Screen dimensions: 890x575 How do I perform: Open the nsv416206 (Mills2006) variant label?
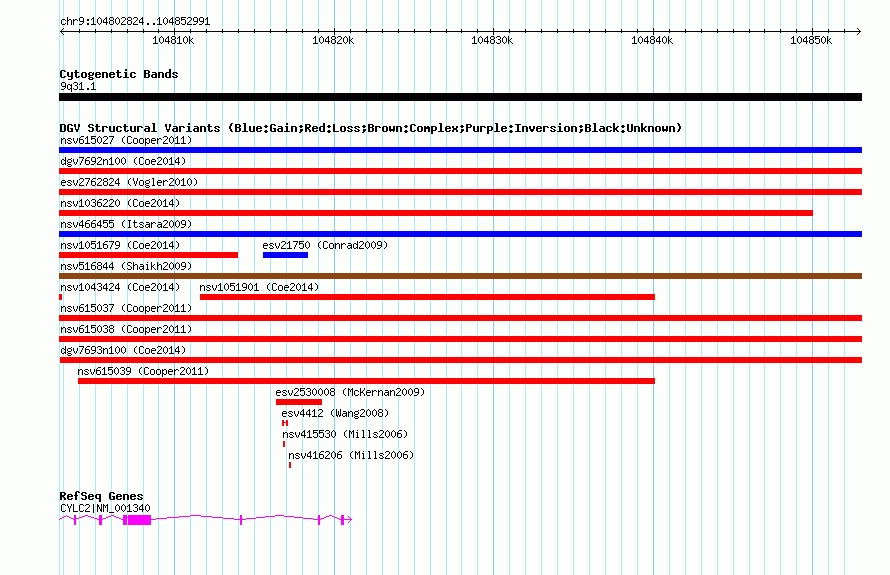pos(351,455)
